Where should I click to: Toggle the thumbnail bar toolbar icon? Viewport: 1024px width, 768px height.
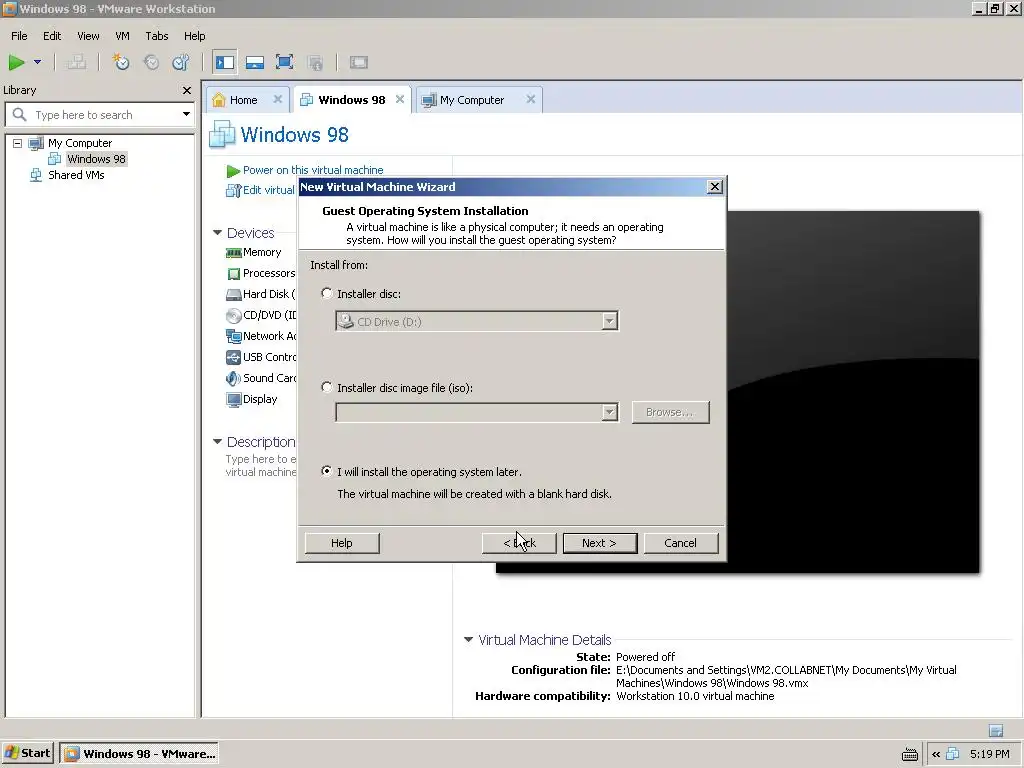tap(255, 62)
